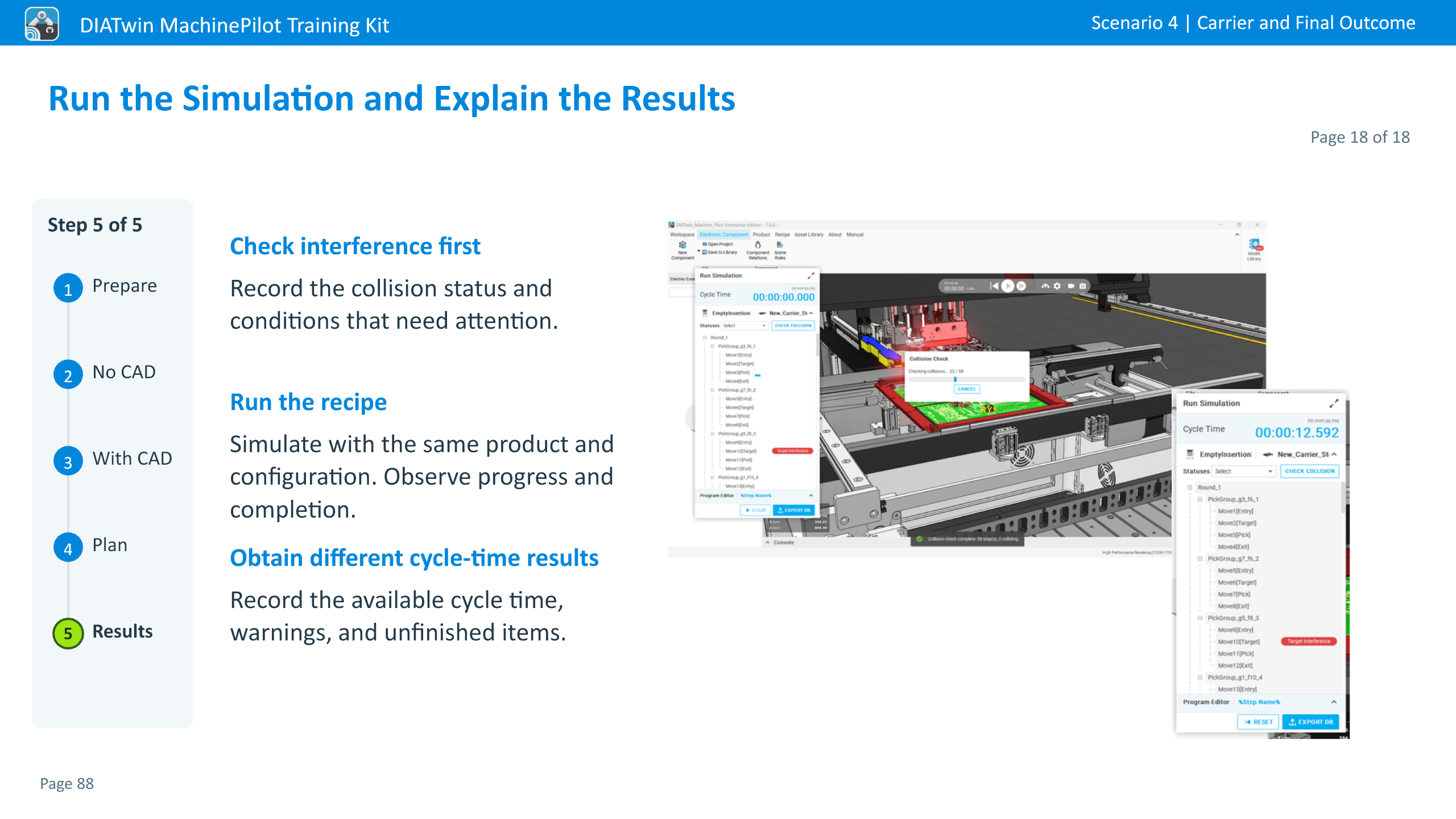Click the Collision Check progress bar
The image size is (1456, 819).
click(x=966, y=379)
